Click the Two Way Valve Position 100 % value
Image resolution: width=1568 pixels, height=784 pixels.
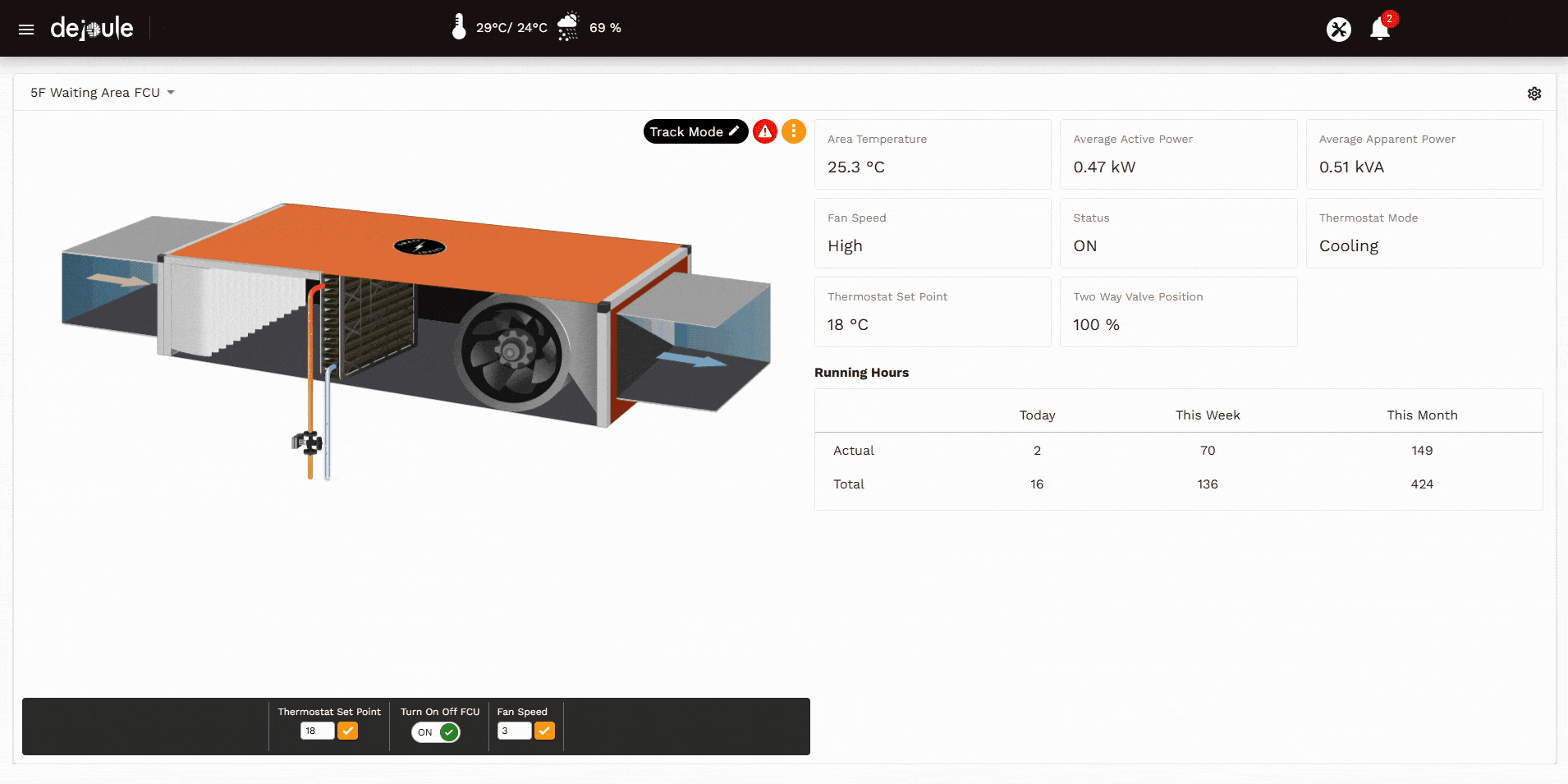(1096, 324)
